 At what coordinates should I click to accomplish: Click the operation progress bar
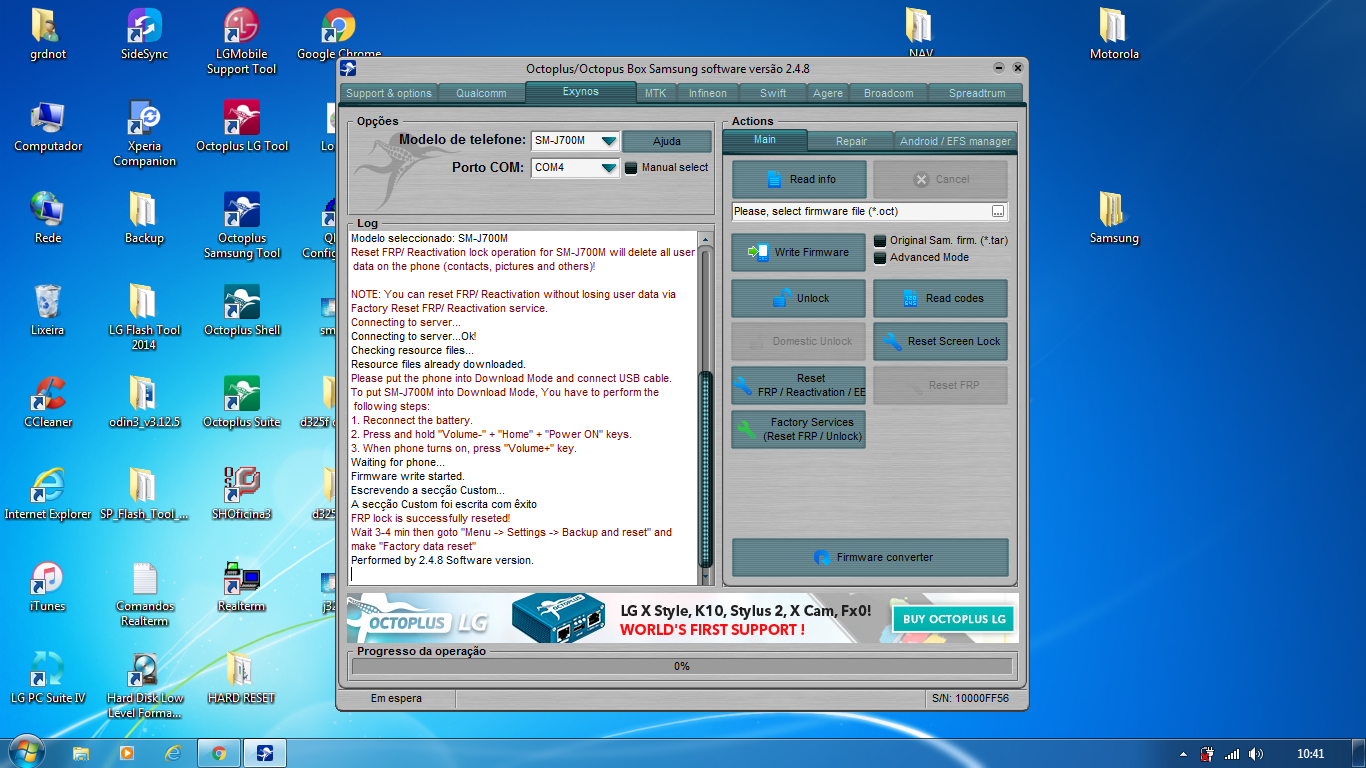[682, 666]
